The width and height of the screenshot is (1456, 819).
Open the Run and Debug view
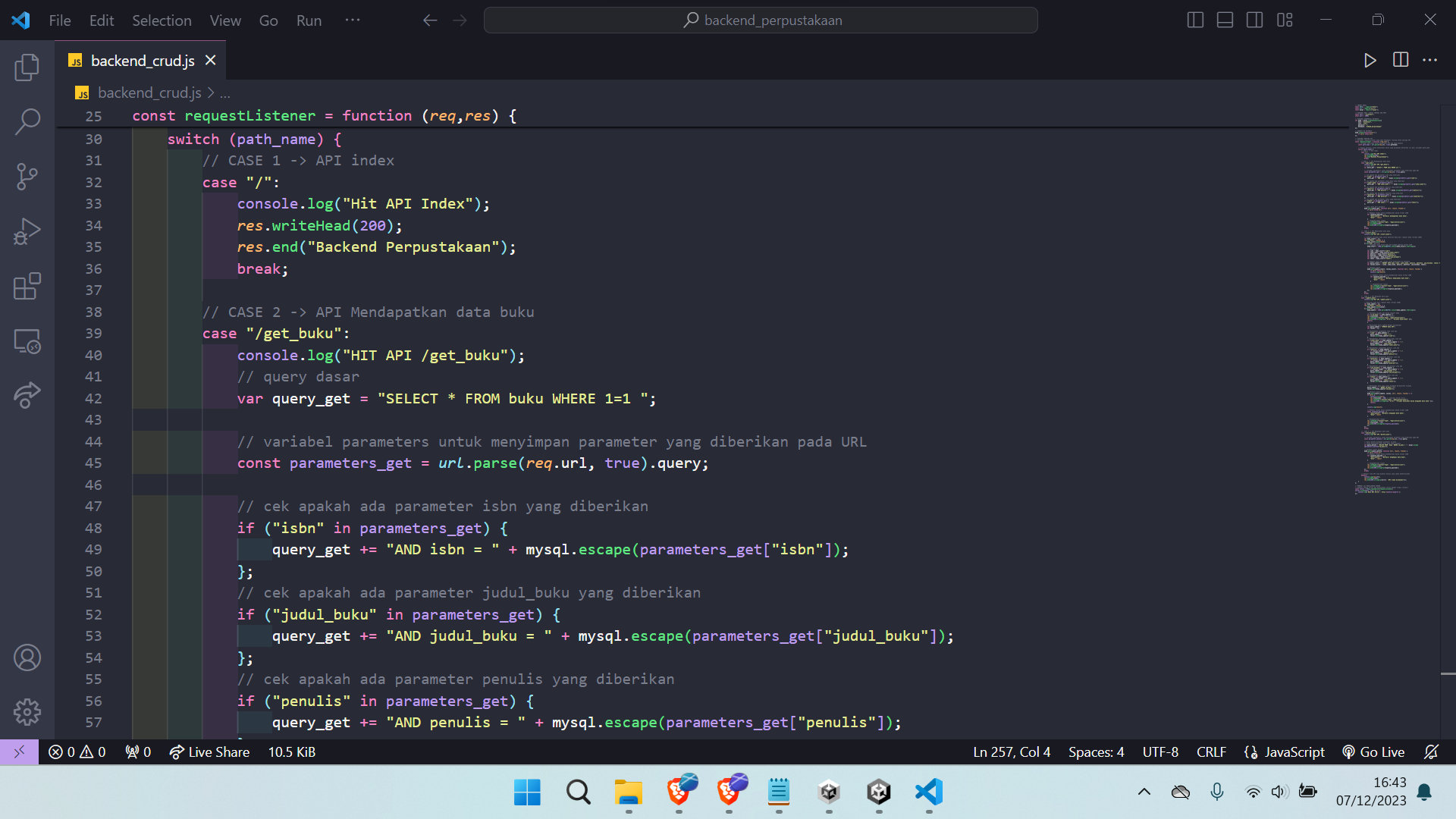click(27, 231)
